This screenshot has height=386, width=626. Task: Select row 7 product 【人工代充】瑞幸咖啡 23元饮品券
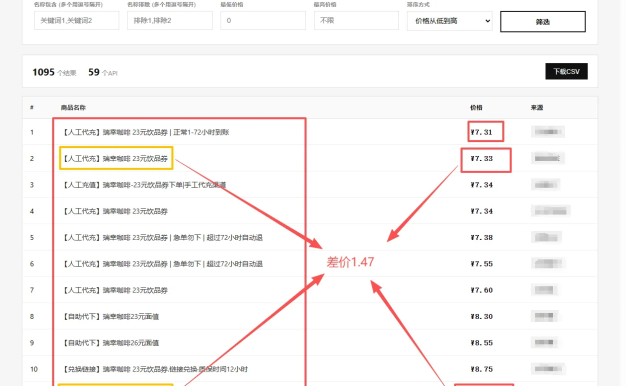point(115,290)
